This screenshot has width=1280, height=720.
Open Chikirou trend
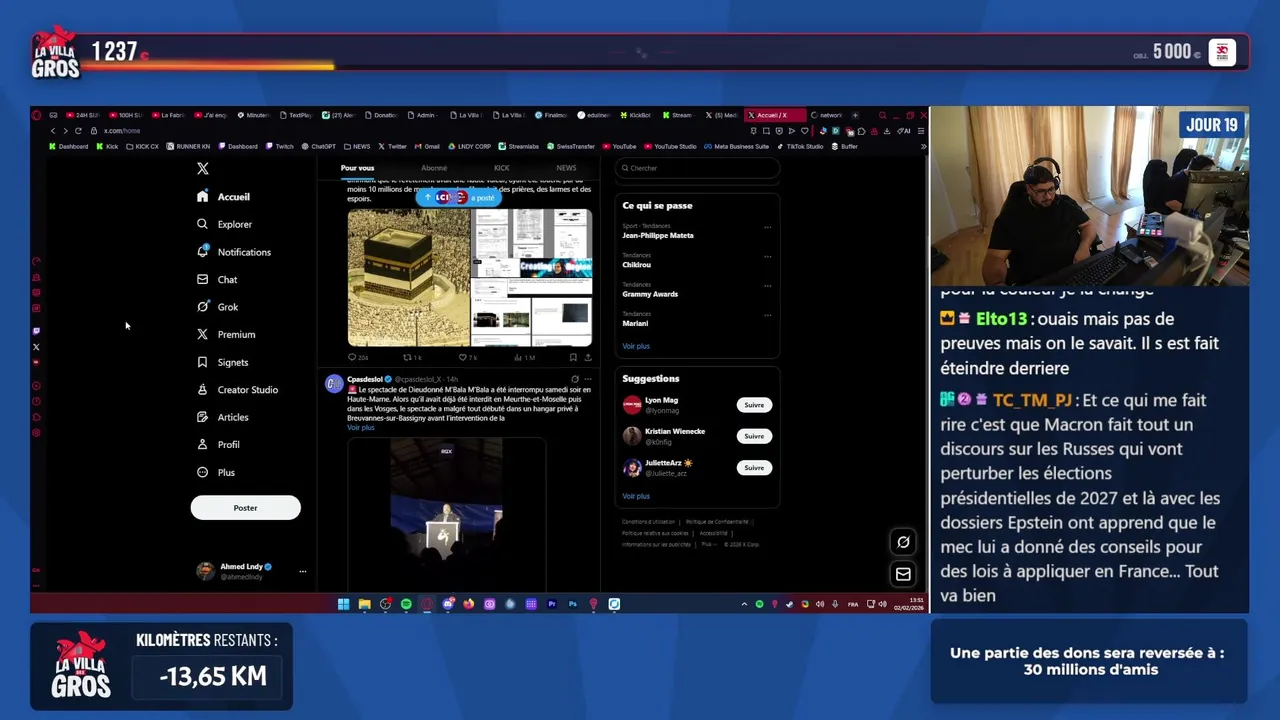pyautogui.click(x=636, y=265)
